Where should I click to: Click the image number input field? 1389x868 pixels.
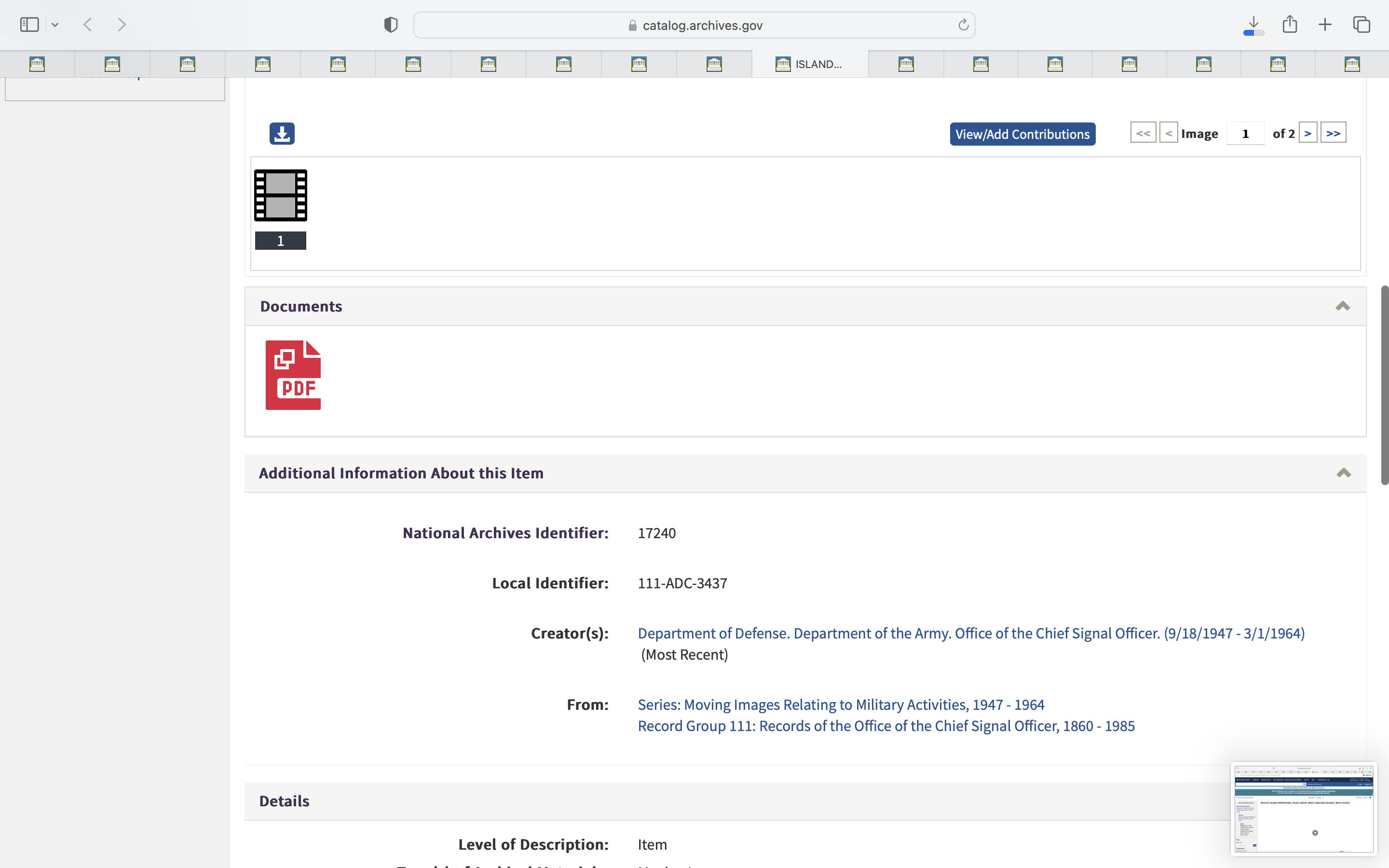coord(1245,133)
